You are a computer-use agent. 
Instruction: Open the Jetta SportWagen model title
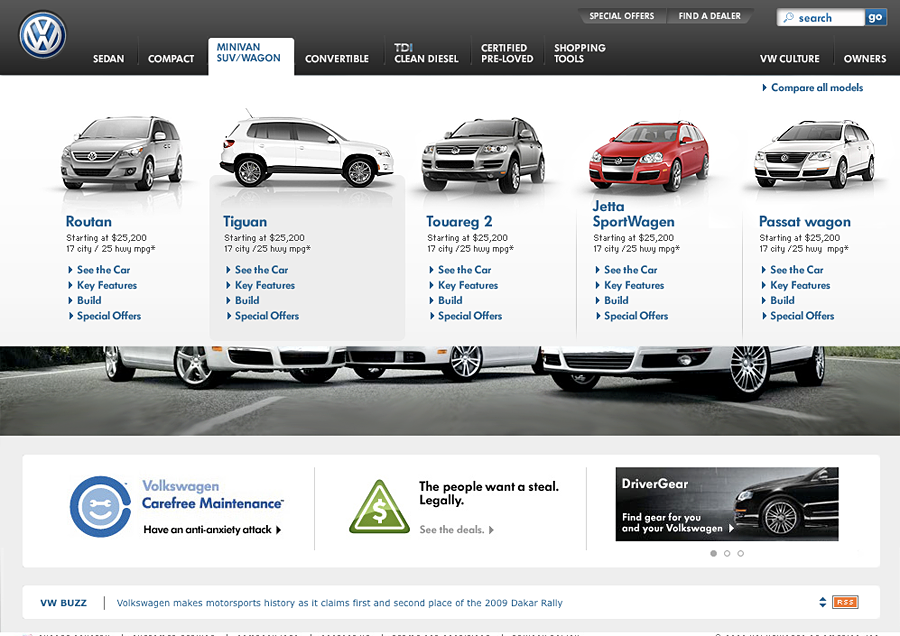[x=634, y=214]
